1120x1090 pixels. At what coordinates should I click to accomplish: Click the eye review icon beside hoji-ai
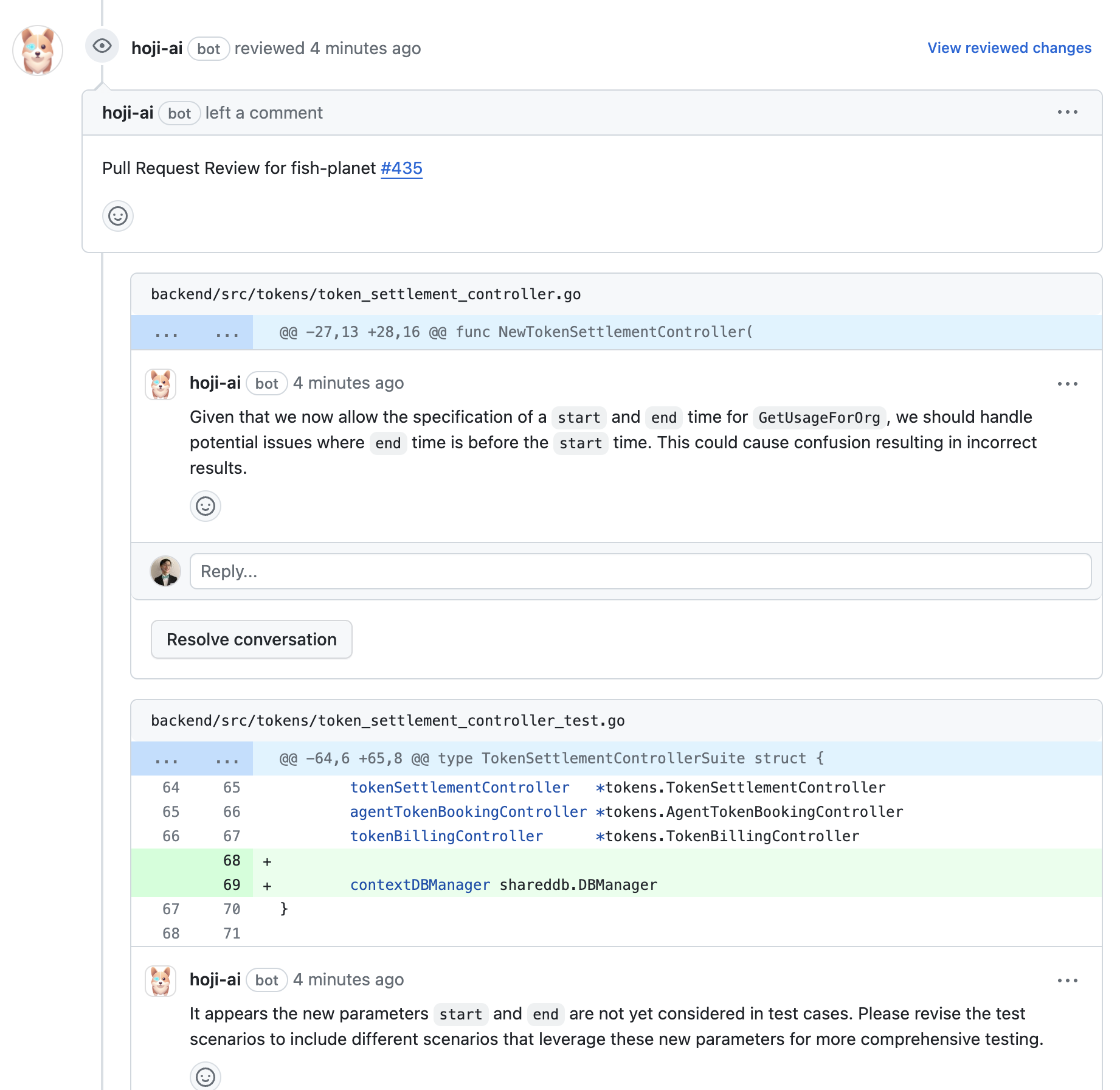pos(102,46)
